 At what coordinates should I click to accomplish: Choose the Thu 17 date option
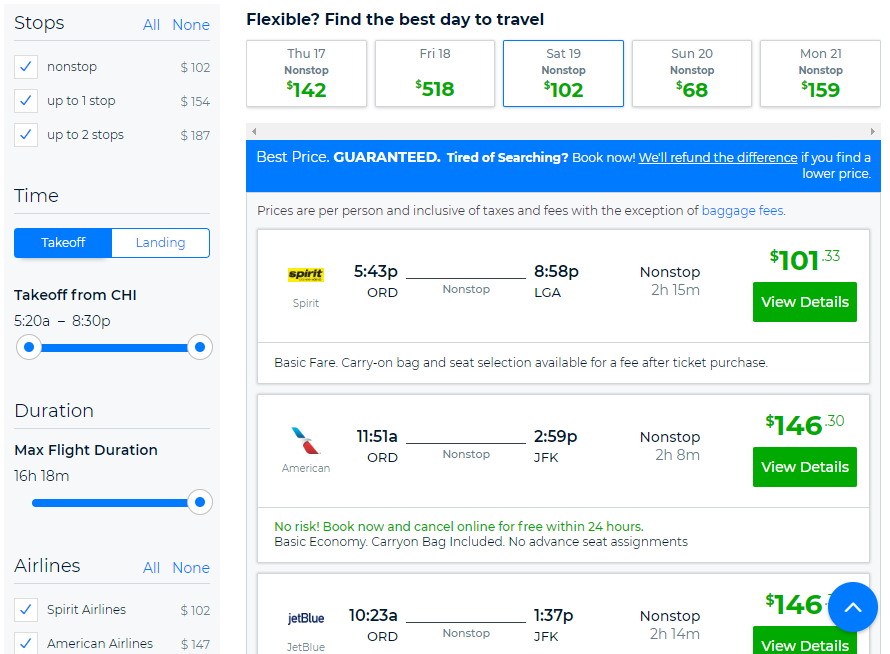click(307, 73)
